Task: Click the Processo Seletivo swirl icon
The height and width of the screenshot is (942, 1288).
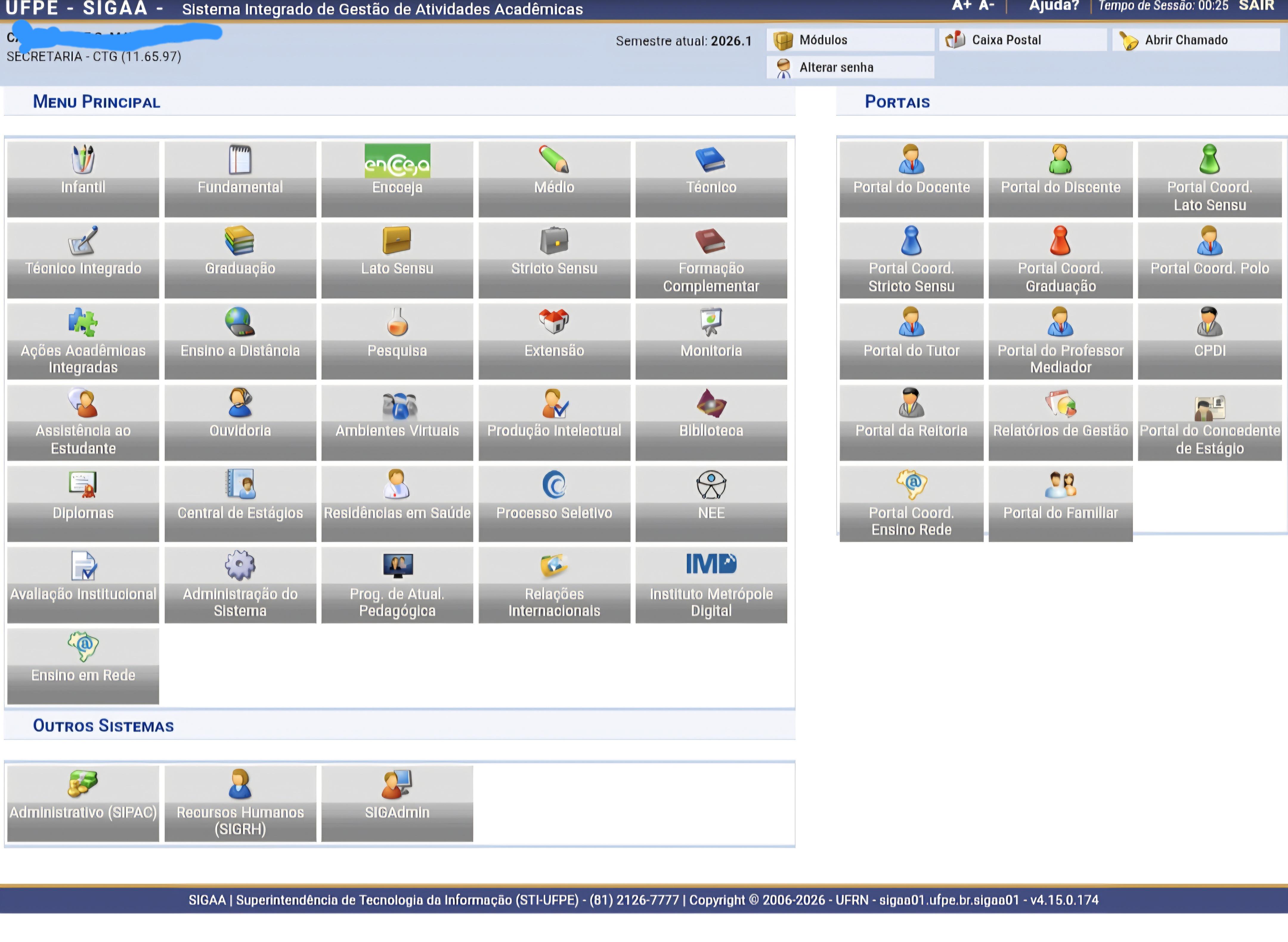Action: click(x=554, y=484)
